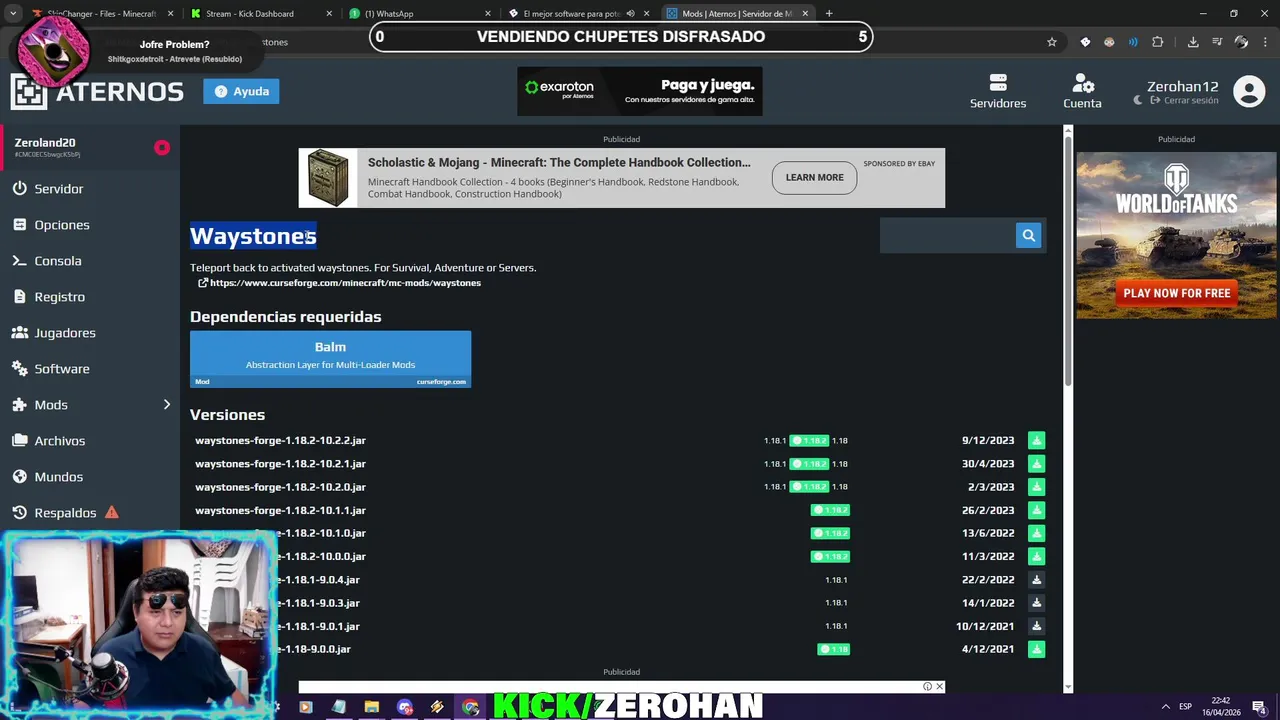Open File Explorer from the taskbar
The width and height of the screenshot is (1280, 720).
tap(371, 707)
